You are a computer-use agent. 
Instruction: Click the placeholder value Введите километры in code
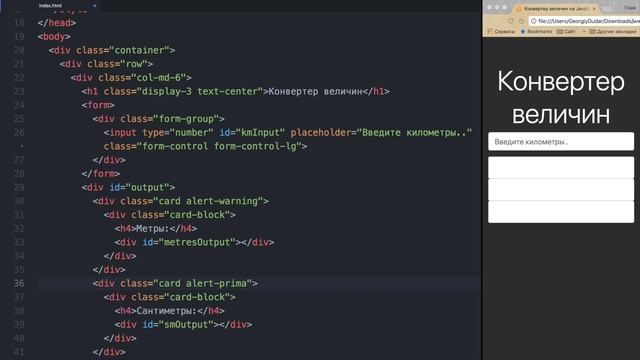[x=414, y=133]
